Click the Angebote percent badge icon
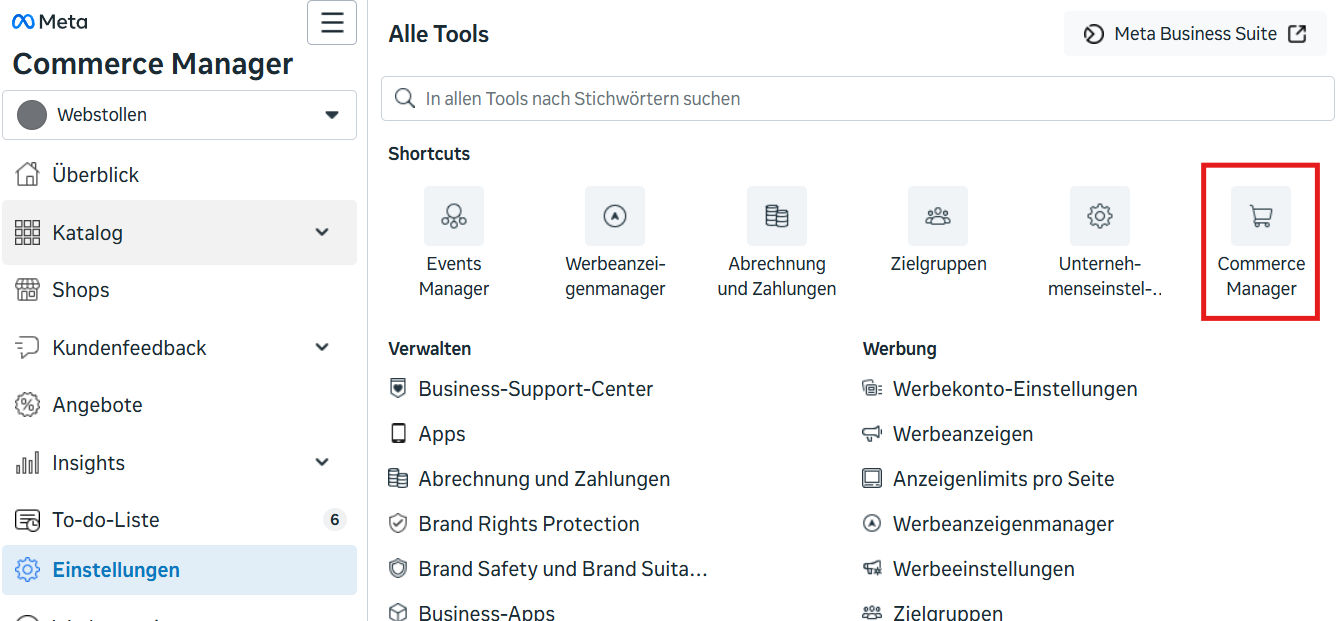This screenshot has height=621, width=1342. pos(27,405)
